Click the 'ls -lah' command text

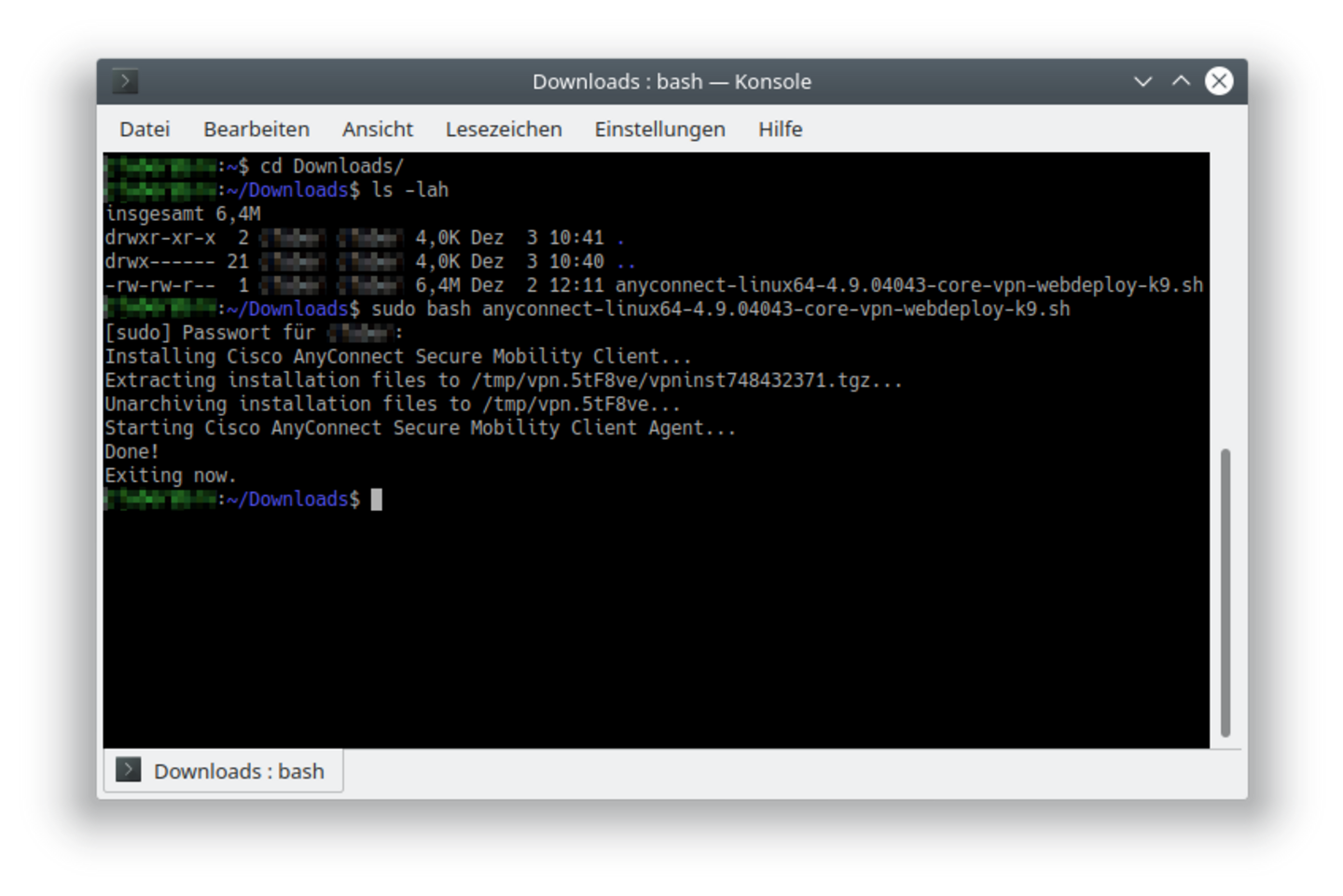point(410,190)
